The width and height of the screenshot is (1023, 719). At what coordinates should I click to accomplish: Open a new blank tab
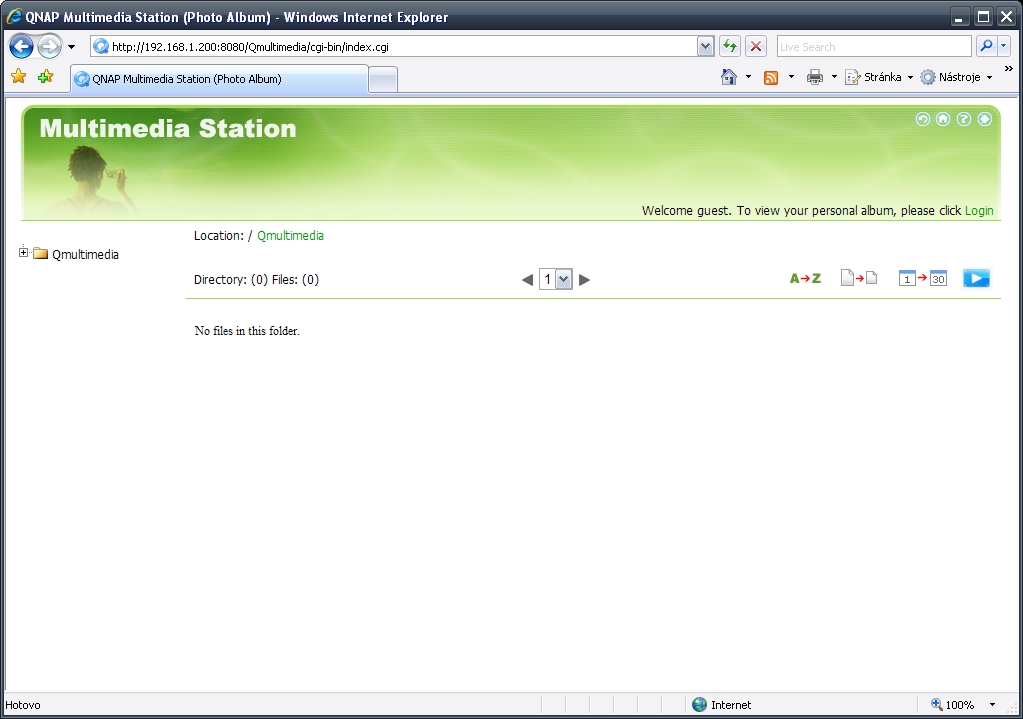[x=383, y=80]
